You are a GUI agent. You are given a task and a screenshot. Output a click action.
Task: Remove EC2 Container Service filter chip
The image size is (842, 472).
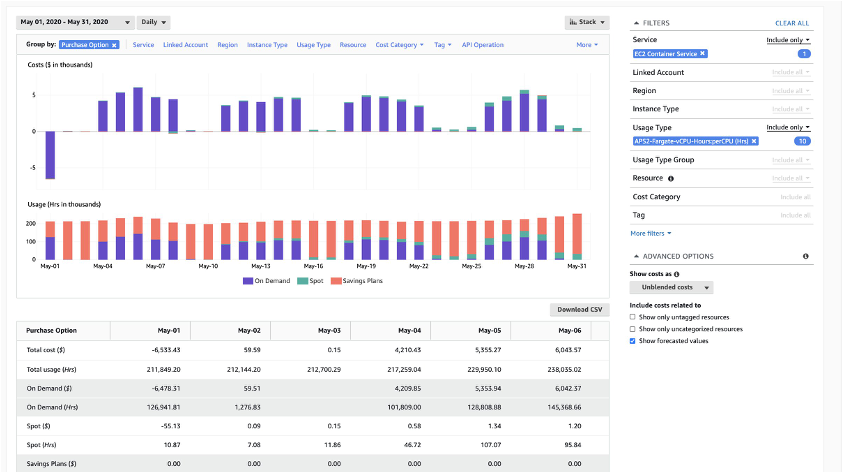coord(702,53)
